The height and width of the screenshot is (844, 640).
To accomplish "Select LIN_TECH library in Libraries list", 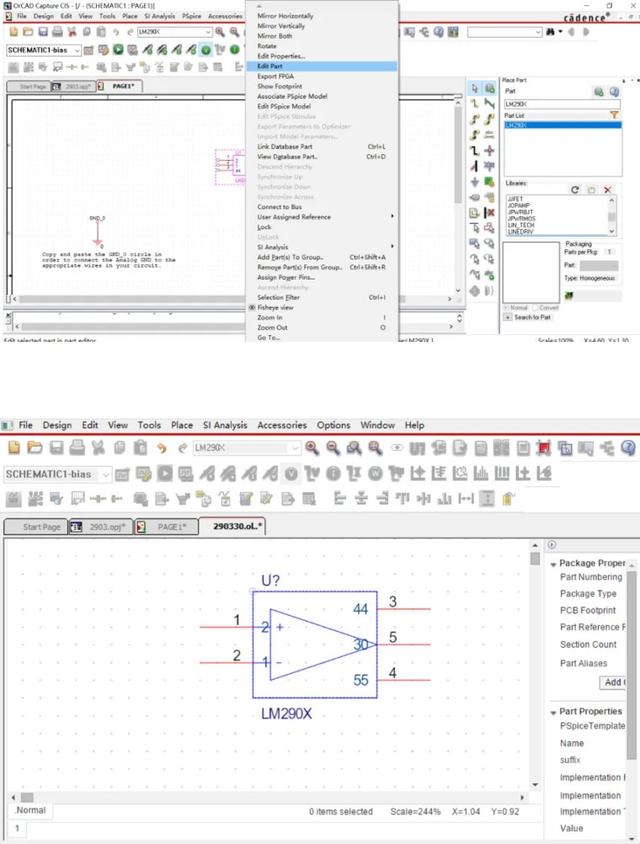I will (x=521, y=225).
